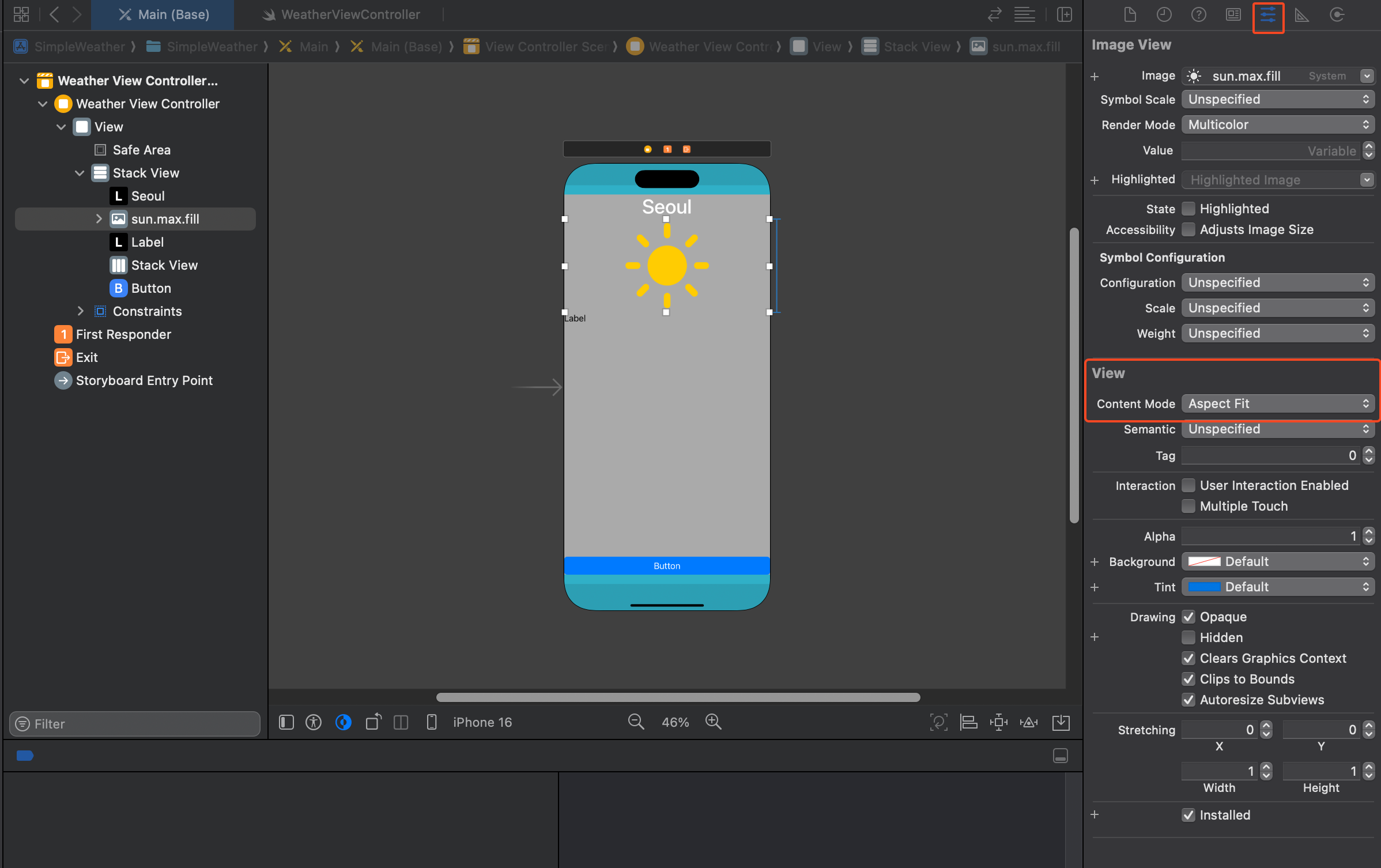
Task: Show the Connections inspector
Action: click(1337, 15)
